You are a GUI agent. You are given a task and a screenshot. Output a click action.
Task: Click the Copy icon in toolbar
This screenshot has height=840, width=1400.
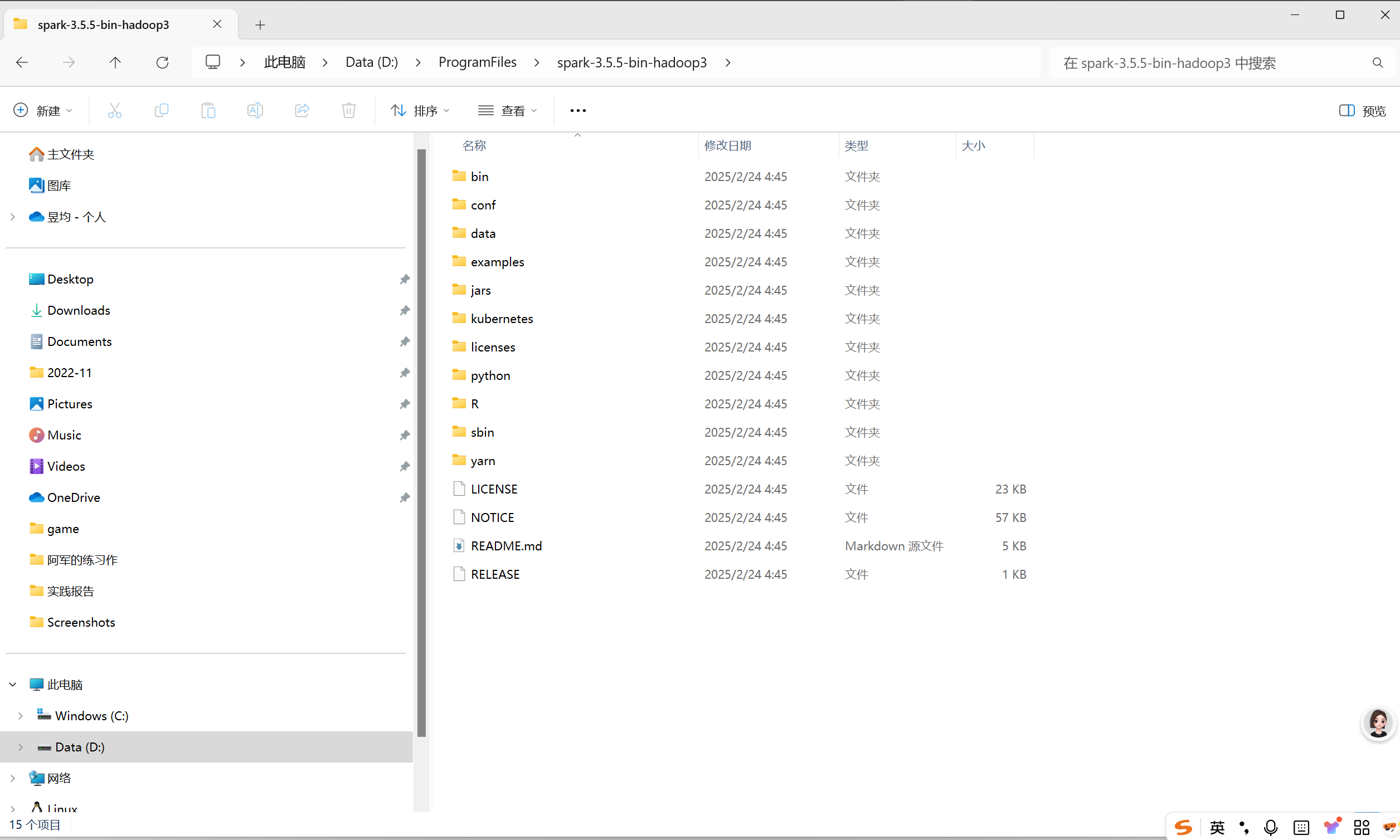[x=162, y=110]
